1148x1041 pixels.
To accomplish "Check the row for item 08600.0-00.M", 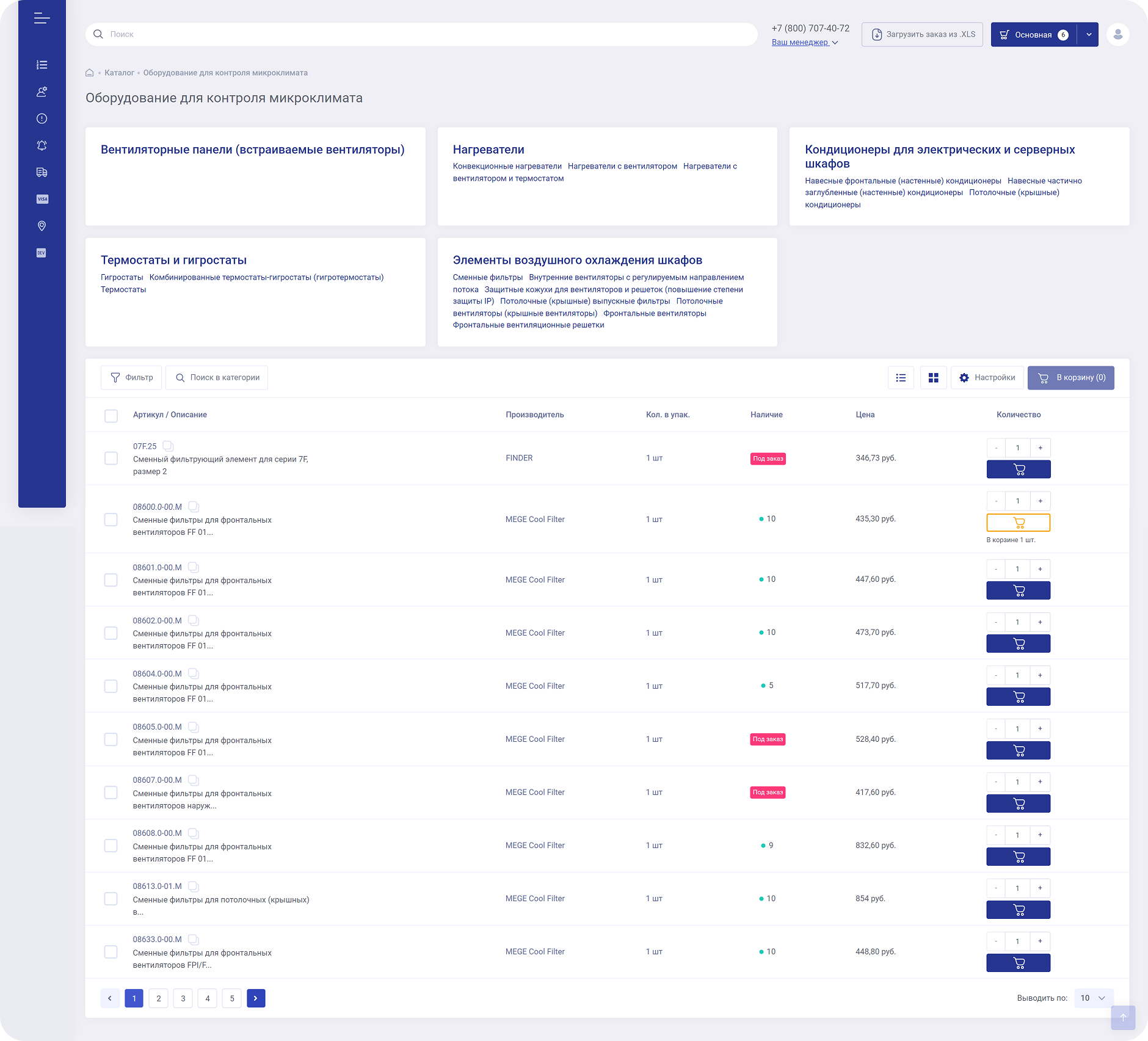I will [111, 520].
